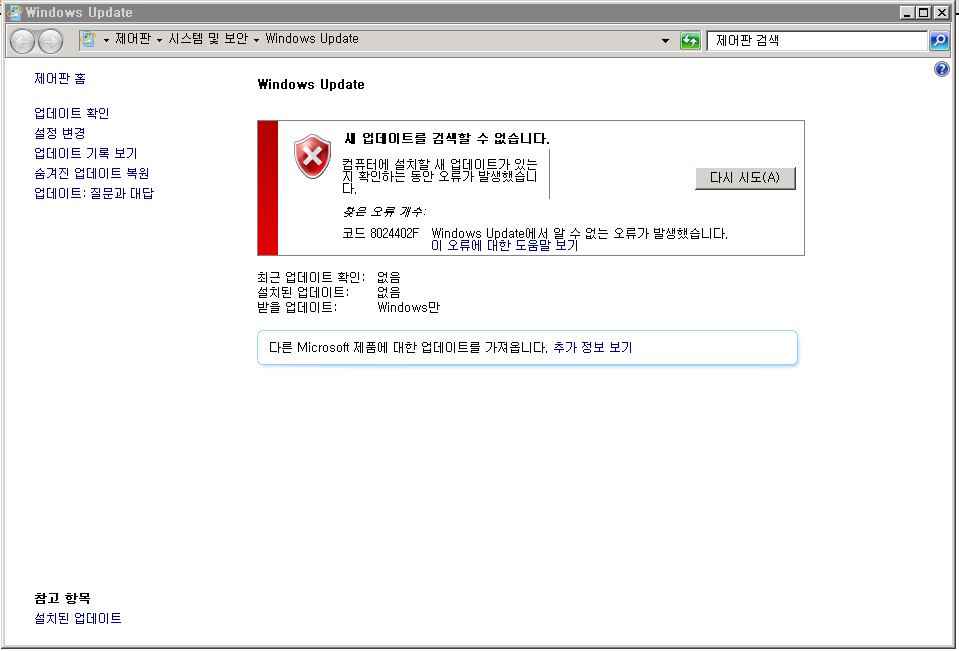959x651 pixels.
Task: Expand dropdown arrow after 시스템 및 보안
Action: (x=256, y=40)
